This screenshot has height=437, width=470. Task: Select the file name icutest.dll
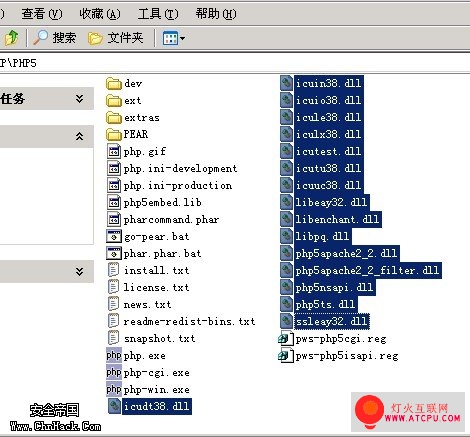328,151
